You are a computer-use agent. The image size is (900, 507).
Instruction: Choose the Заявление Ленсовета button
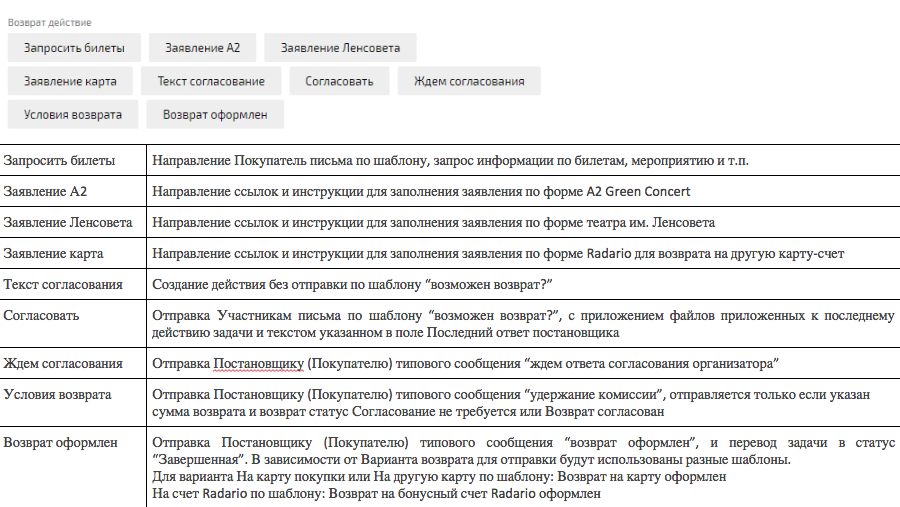(x=340, y=48)
